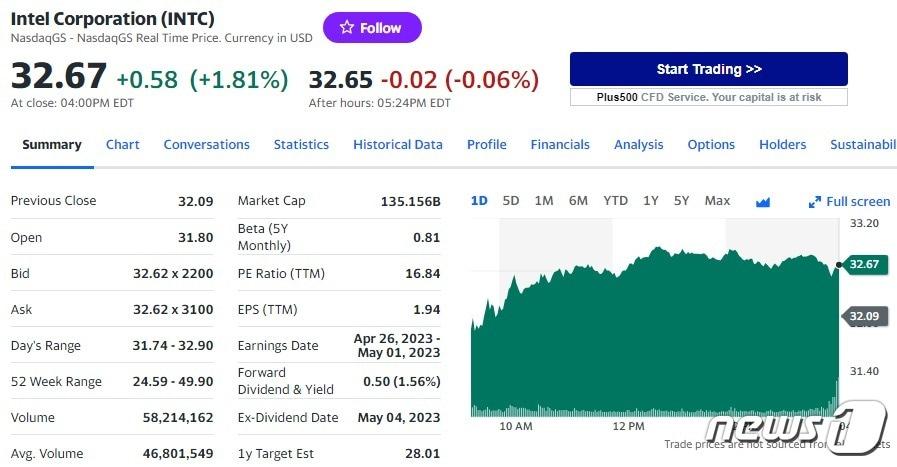Open the Historical Data tab

[397, 144]
